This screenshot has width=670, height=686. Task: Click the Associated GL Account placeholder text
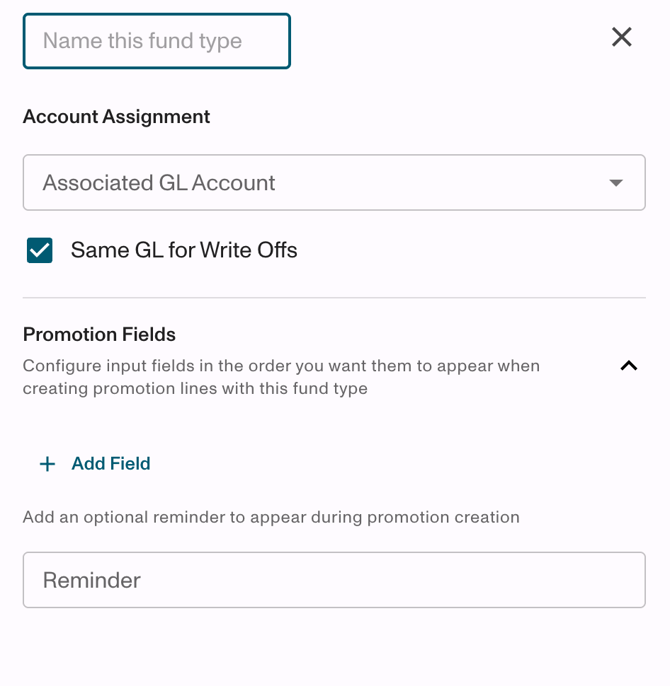[x=159, y=183]
